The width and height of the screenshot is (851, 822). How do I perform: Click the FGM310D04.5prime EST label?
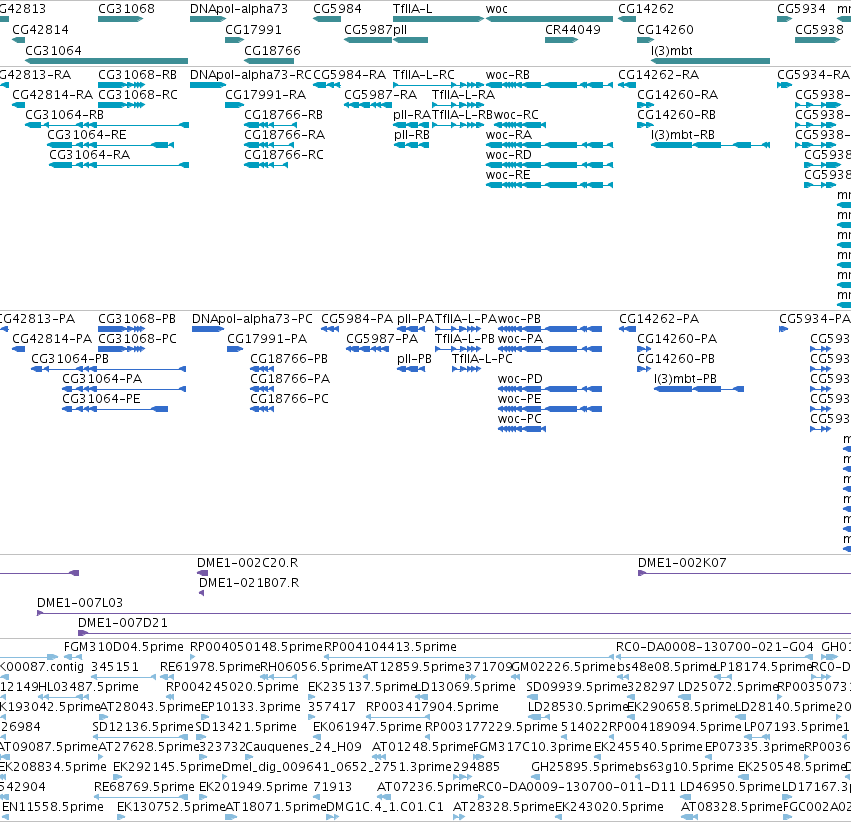point(124,647)
